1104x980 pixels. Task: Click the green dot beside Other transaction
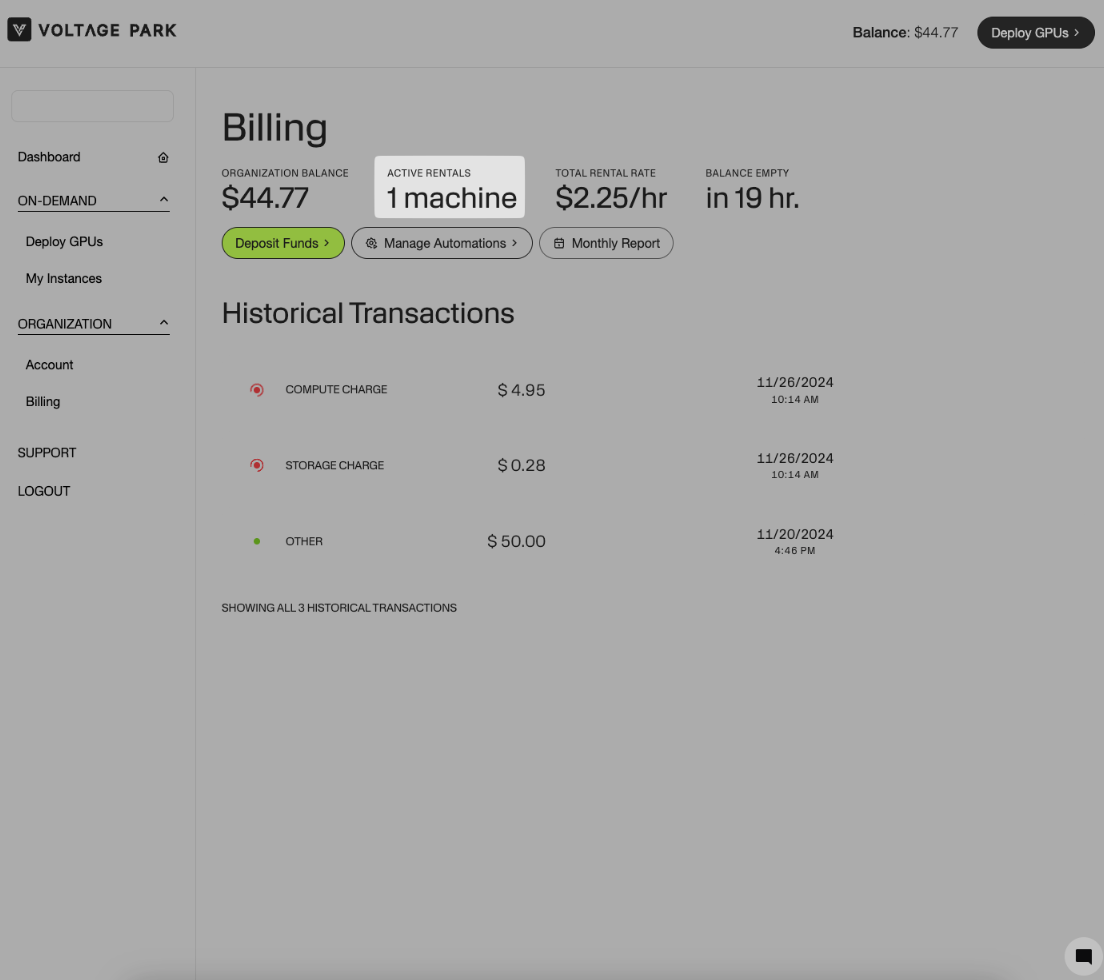pos(257,542)
